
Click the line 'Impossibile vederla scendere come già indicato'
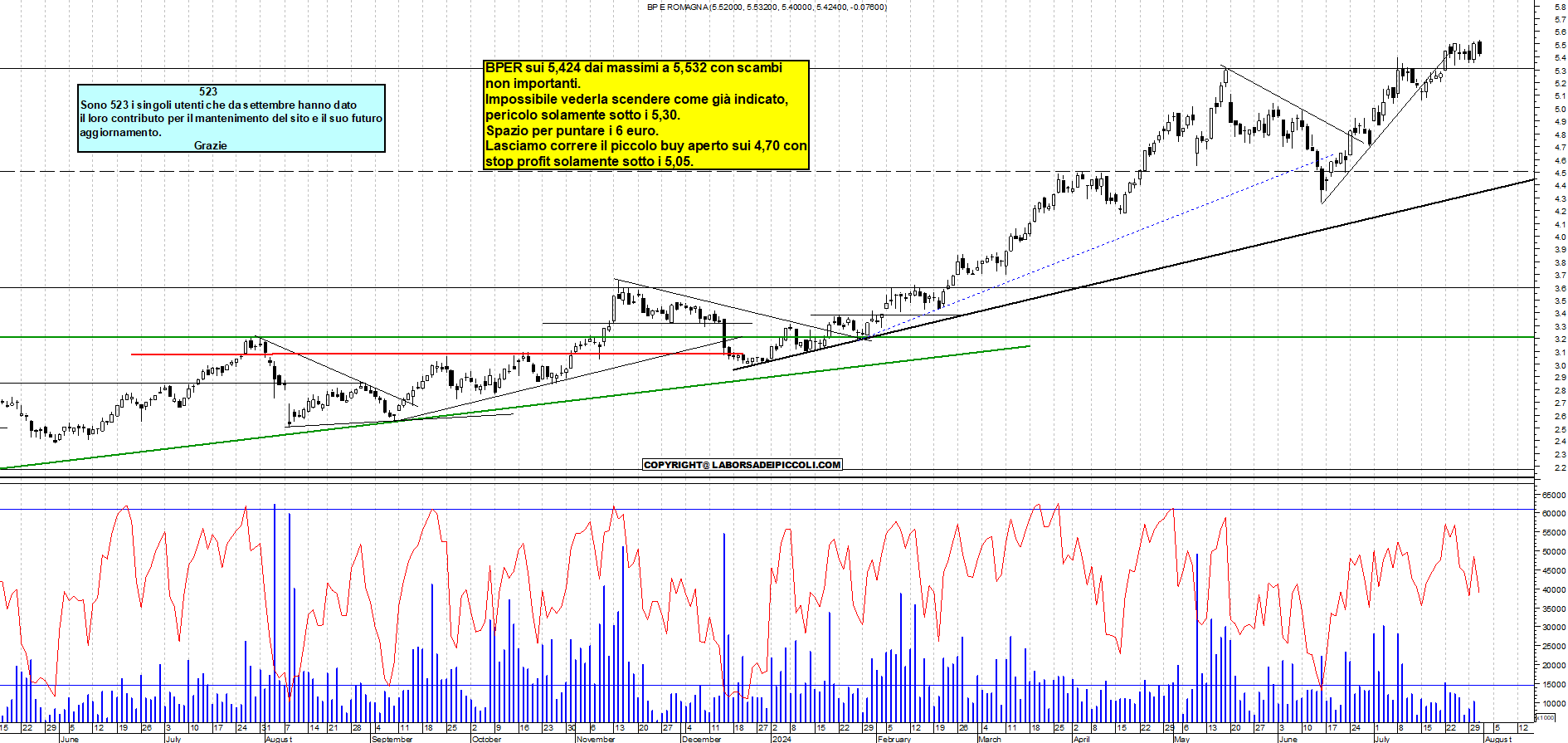click(x=636, y=100)
